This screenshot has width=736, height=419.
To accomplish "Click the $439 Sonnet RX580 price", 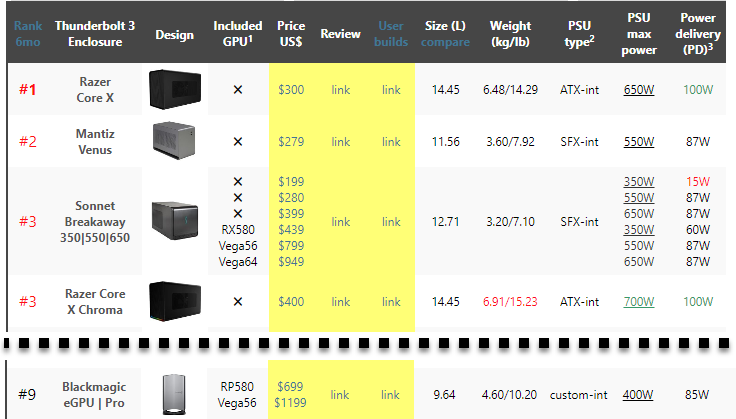I will click(x=291, y=229).
